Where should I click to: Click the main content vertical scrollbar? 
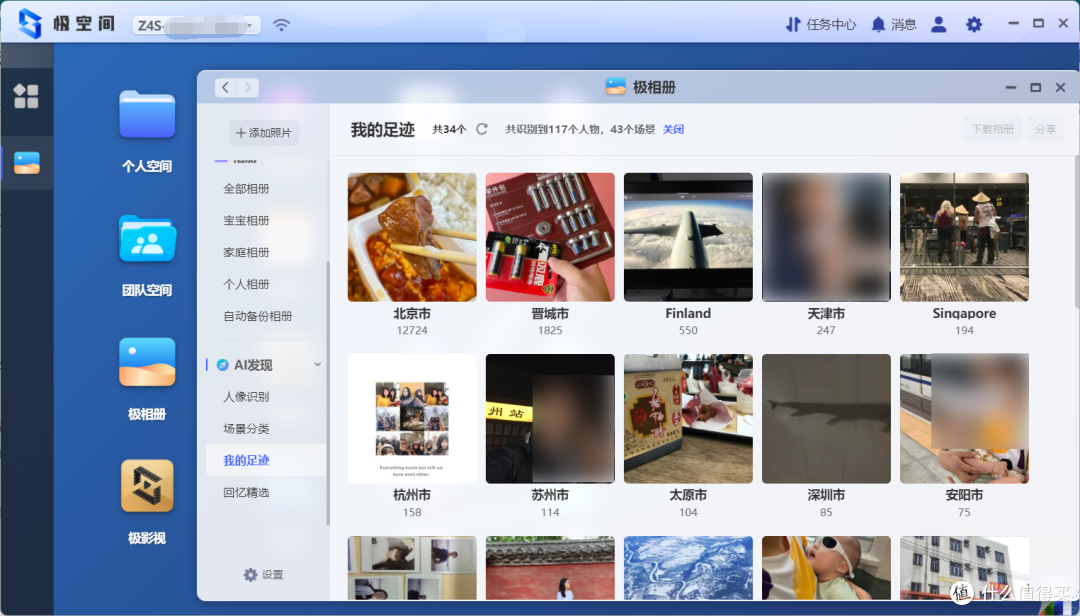[x=1077, y=232]
